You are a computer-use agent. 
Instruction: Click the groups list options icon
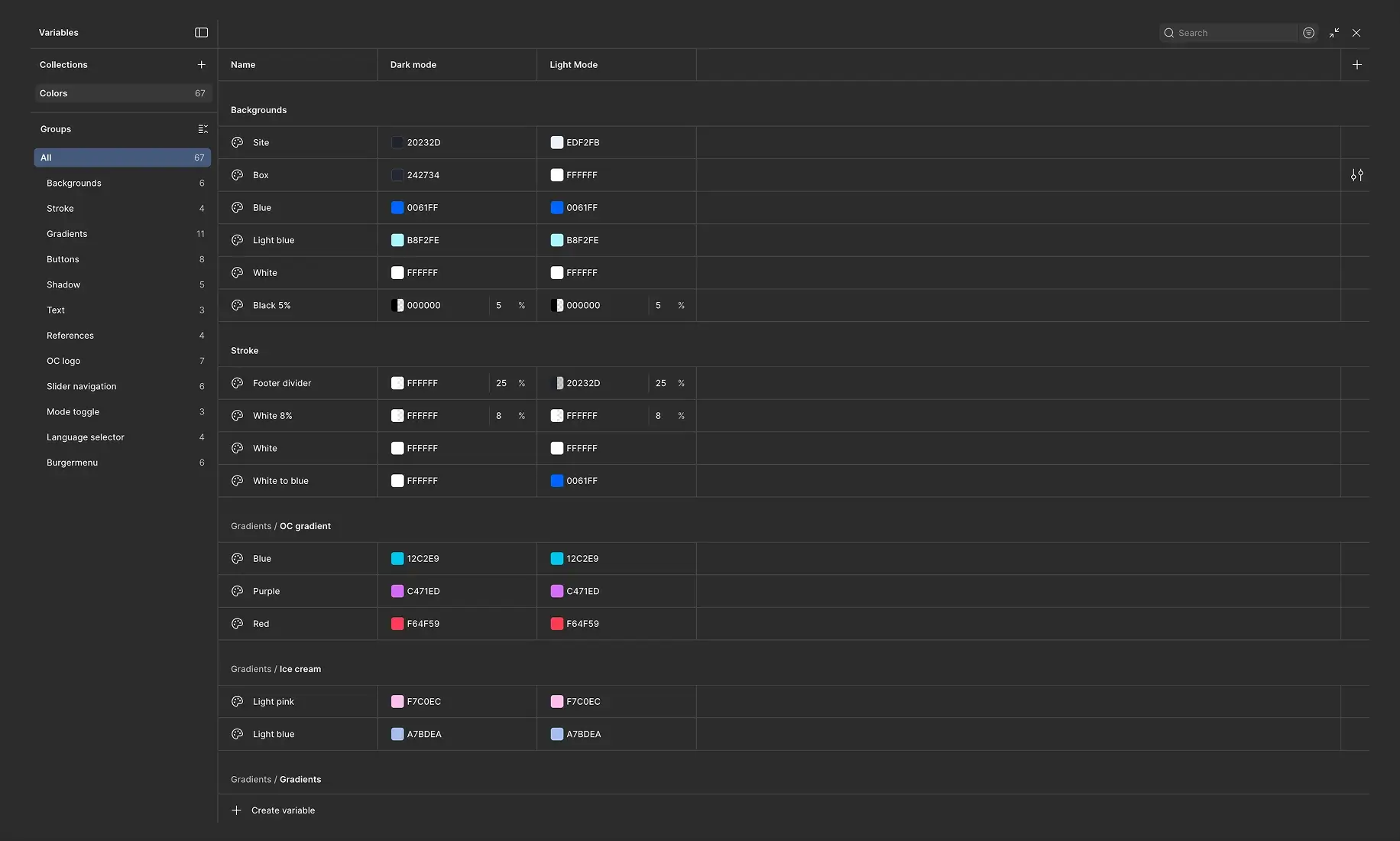click(x=203, y=128)
